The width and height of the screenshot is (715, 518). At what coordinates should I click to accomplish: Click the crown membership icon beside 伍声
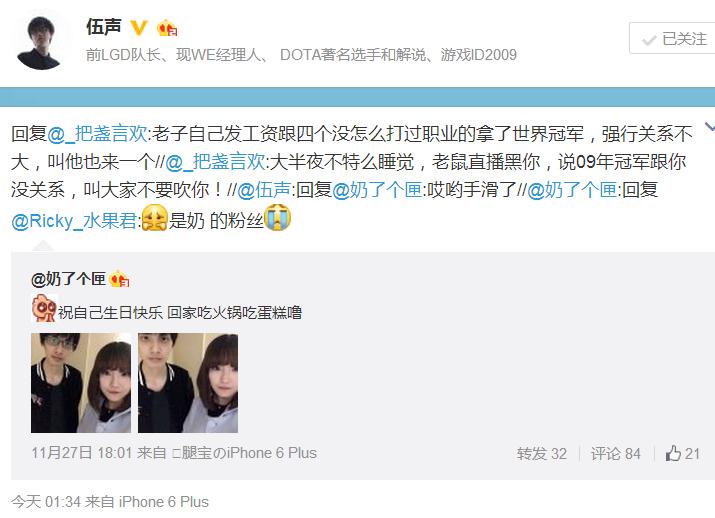(167, 28)
